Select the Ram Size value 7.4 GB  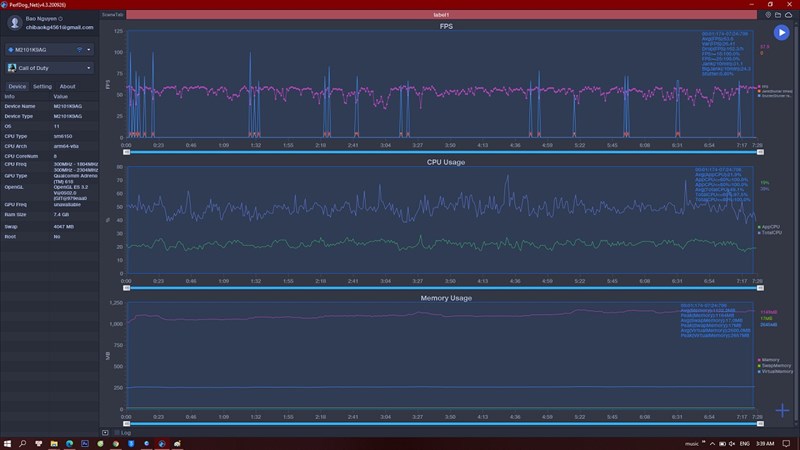click(61, 215)
